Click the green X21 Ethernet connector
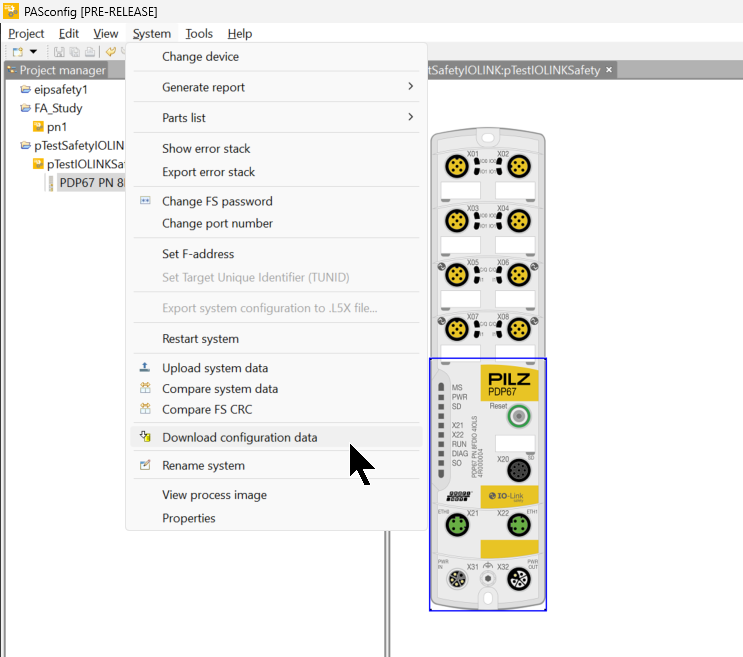Viewport: 743px width, 657px height. (x=457, y=525)
